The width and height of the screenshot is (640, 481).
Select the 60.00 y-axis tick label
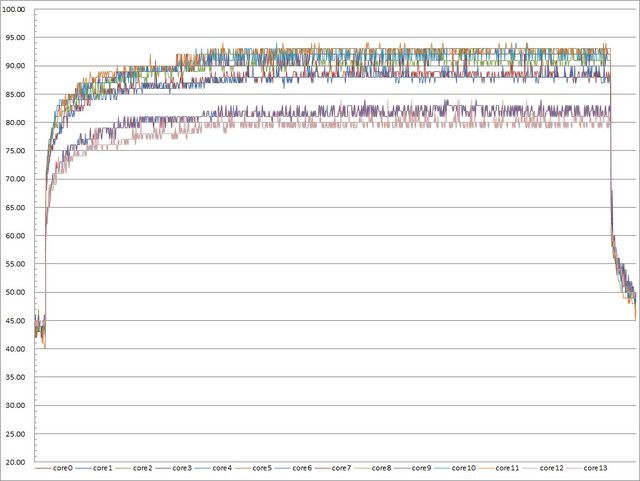(x=18, y=236)
